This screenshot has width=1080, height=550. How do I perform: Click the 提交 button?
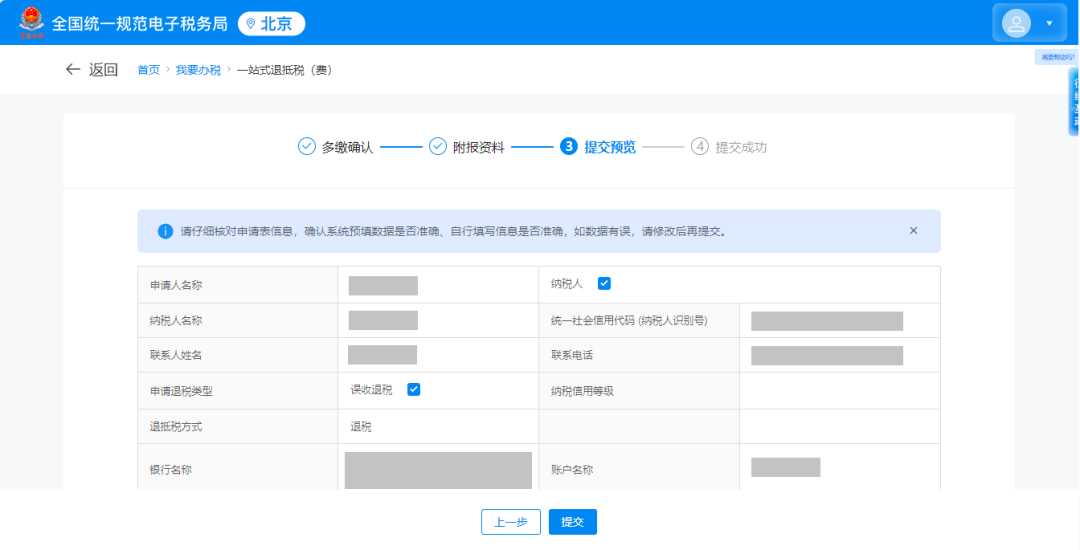(x=572, y=522)
